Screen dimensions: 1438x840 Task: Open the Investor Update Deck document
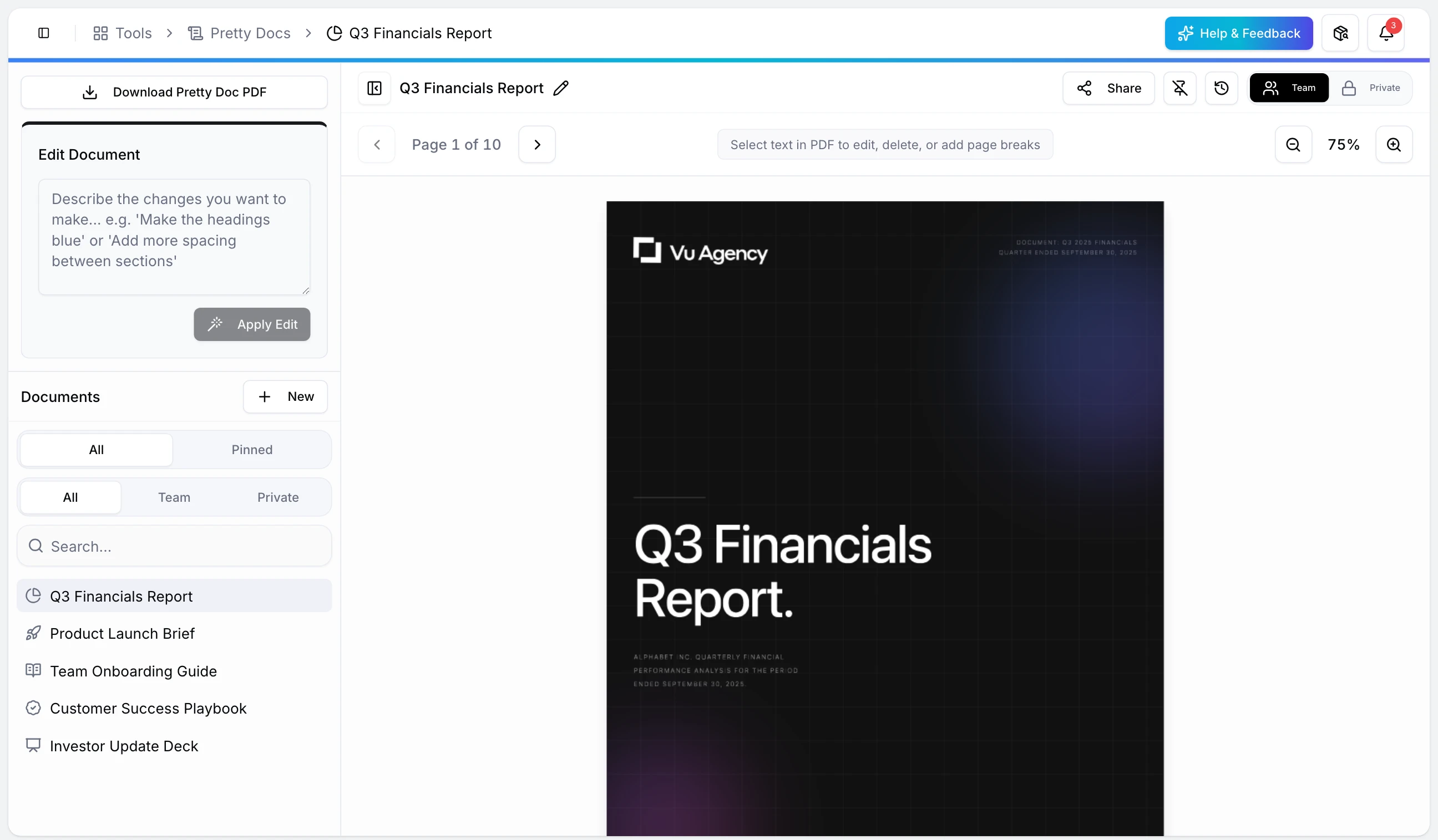[x=174, y=745]
